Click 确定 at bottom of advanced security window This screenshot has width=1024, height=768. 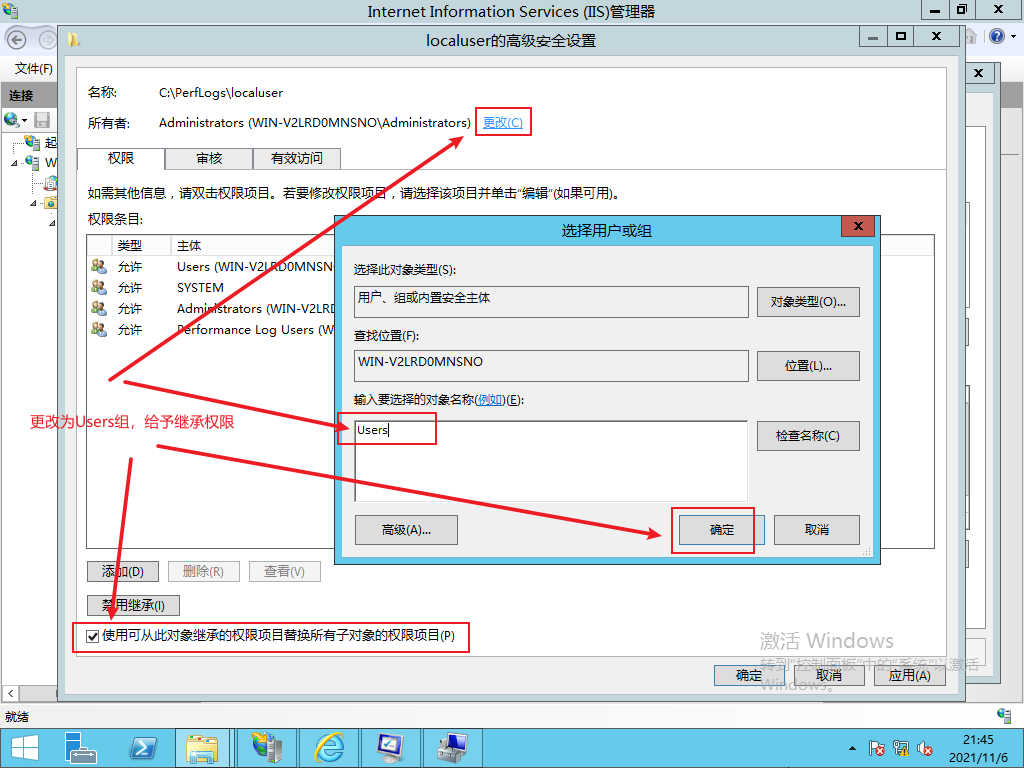click(x=748, y=675)
